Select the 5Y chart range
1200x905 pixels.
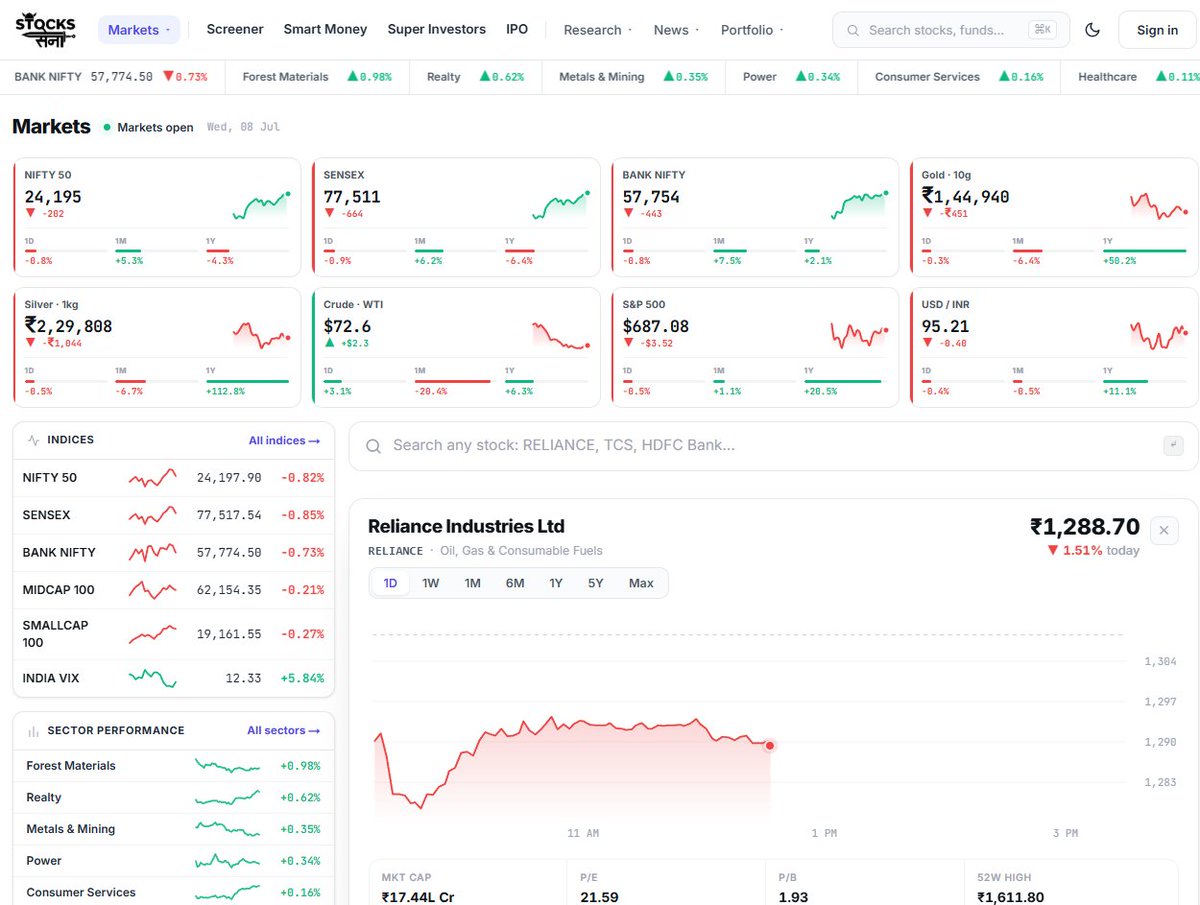[596, 583]
